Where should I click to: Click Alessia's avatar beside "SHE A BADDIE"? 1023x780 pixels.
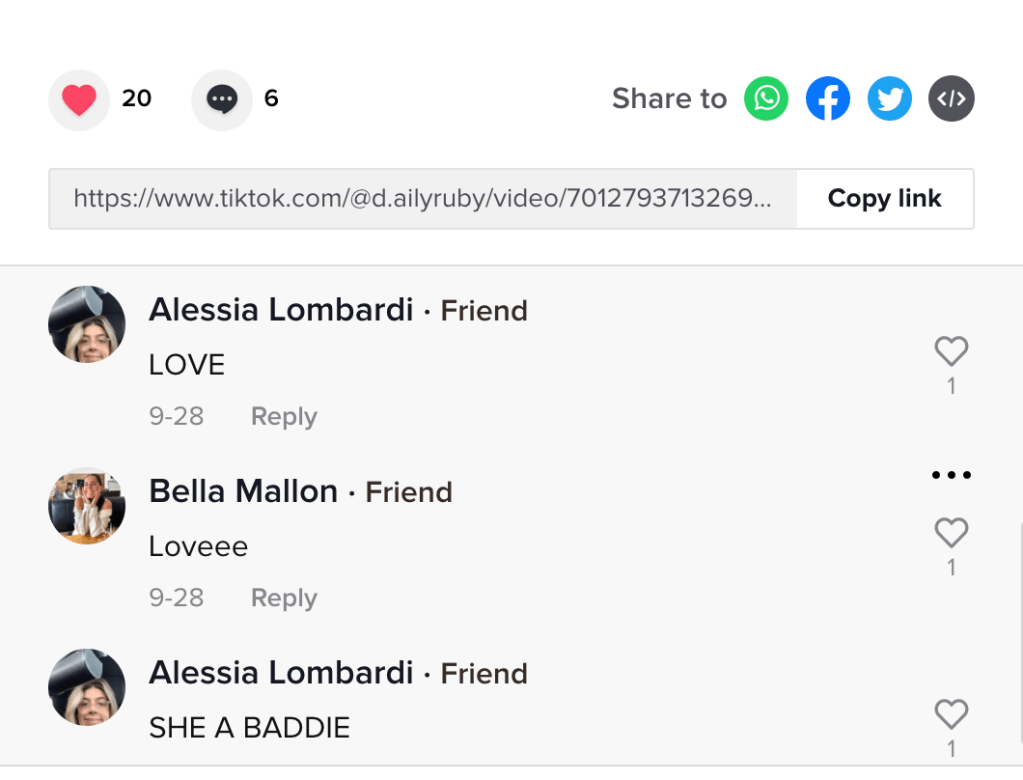87,687
